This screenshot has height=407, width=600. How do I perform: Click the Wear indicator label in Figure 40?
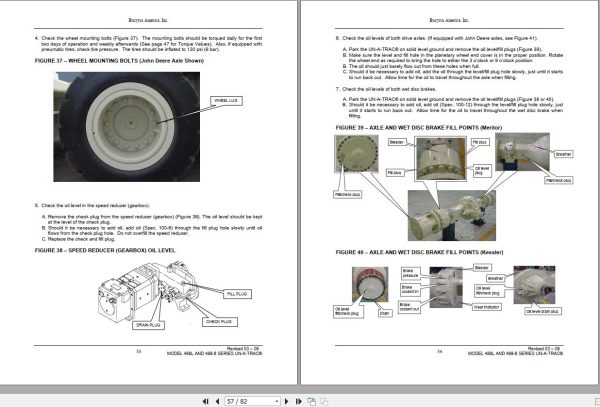[486, 307]
